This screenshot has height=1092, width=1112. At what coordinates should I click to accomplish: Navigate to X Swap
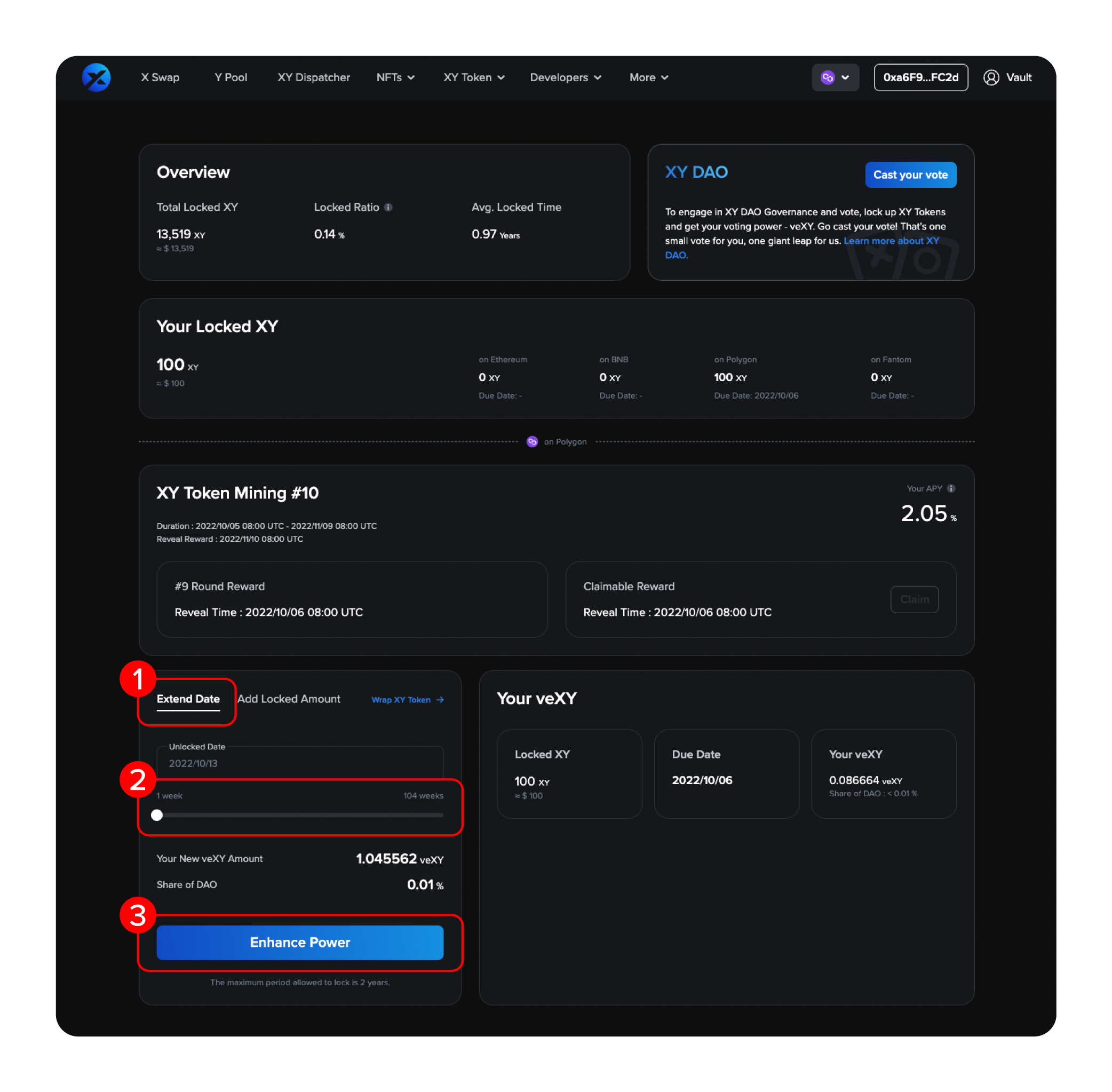(x=160, y=77)
